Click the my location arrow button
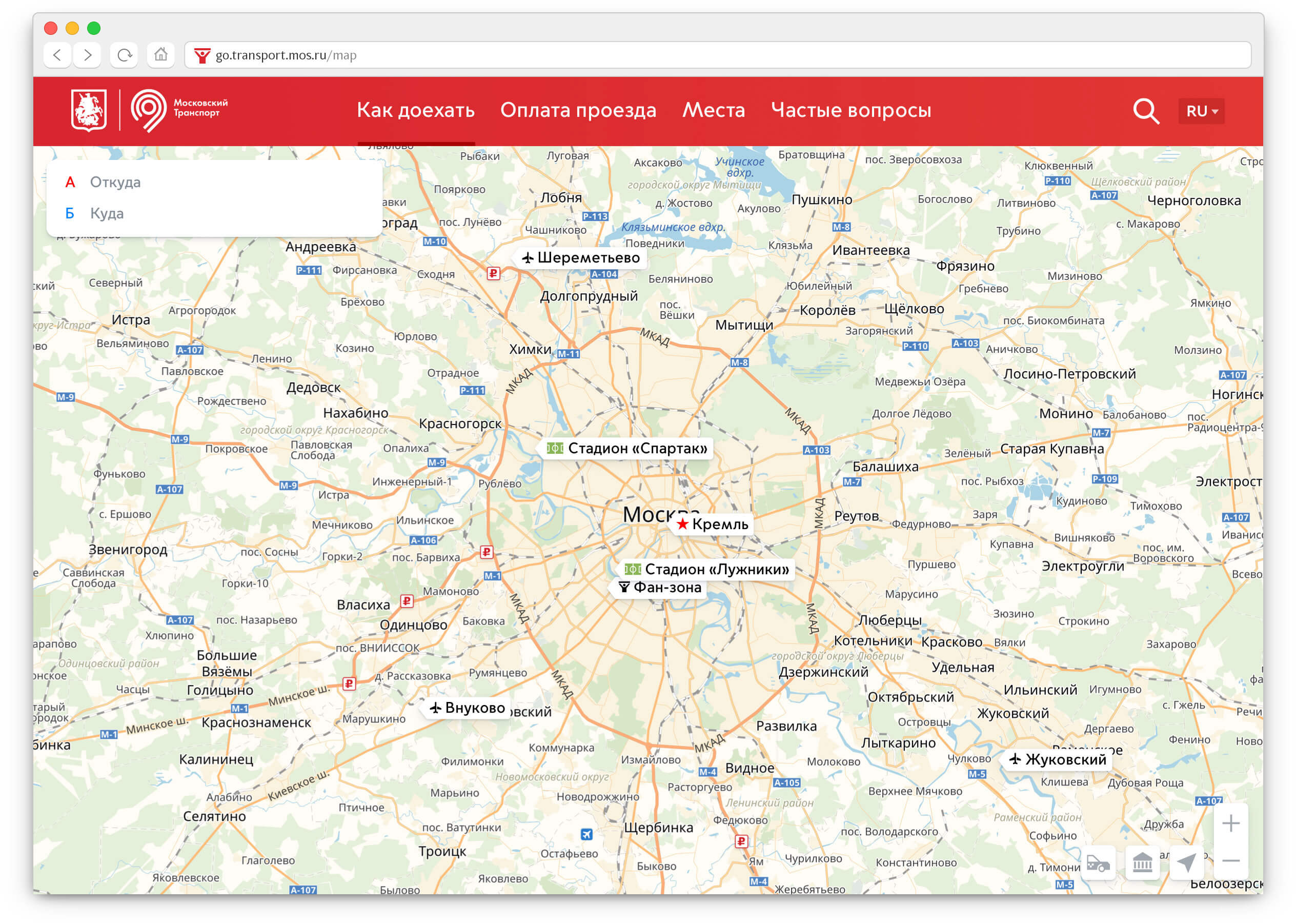Viewport: 1296px width, 924px height. coord(1186,863)
